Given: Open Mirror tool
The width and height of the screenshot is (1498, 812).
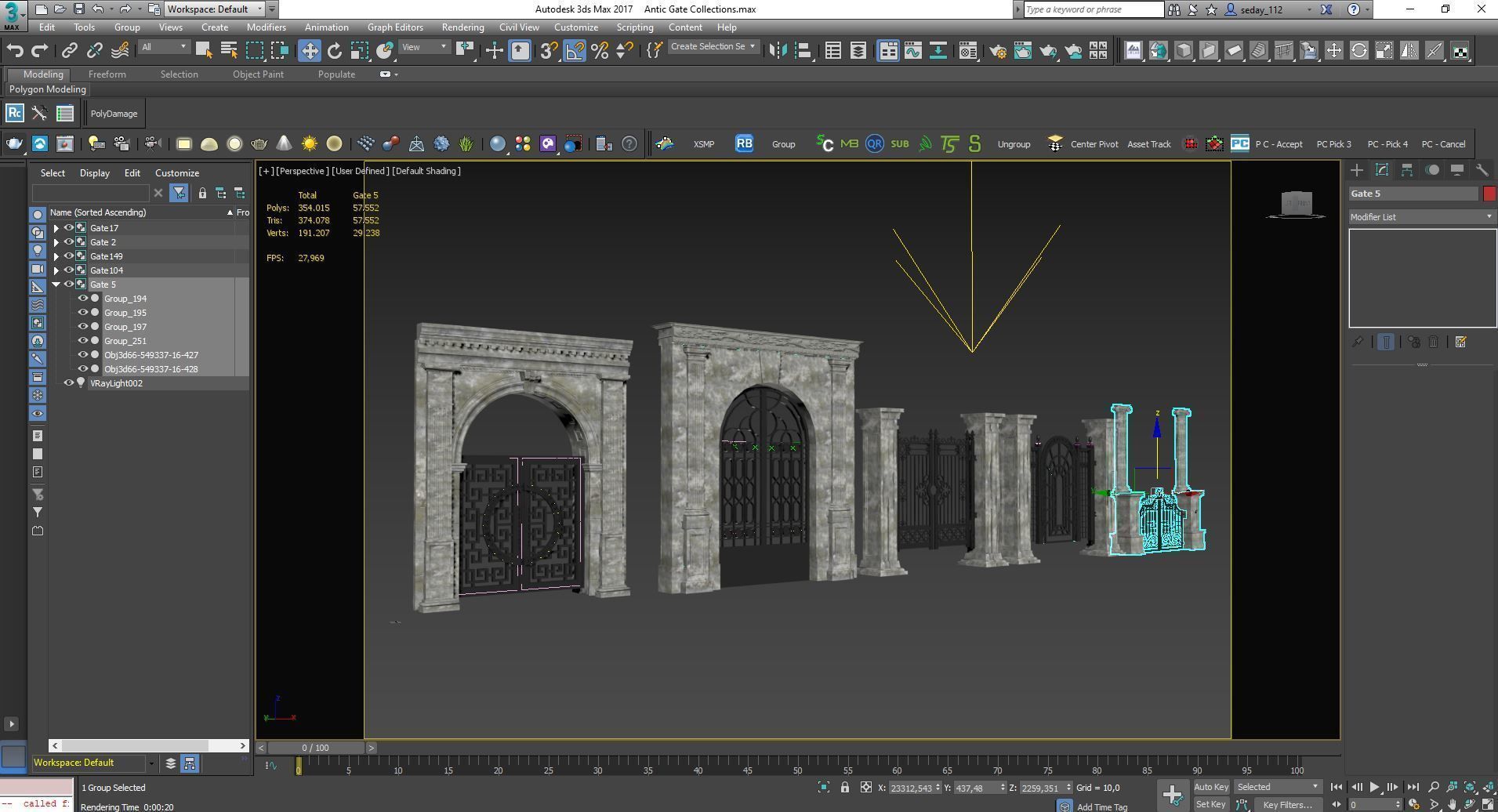Looking at the screenshot, I should point(778,51).
